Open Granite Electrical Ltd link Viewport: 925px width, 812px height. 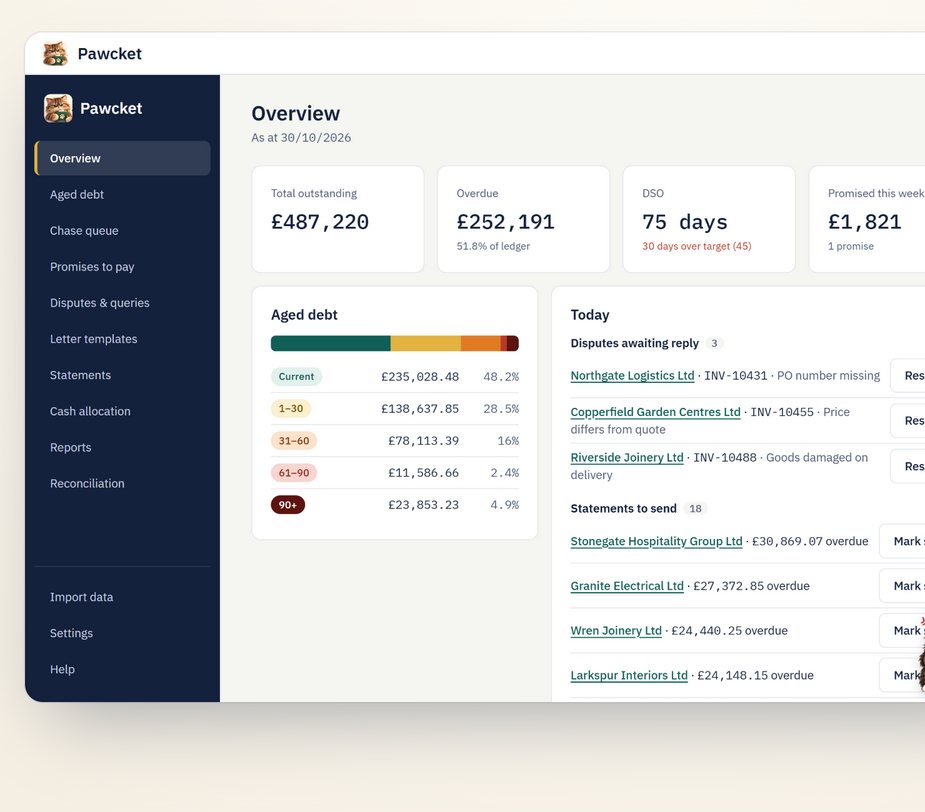[x=627, y=586]
